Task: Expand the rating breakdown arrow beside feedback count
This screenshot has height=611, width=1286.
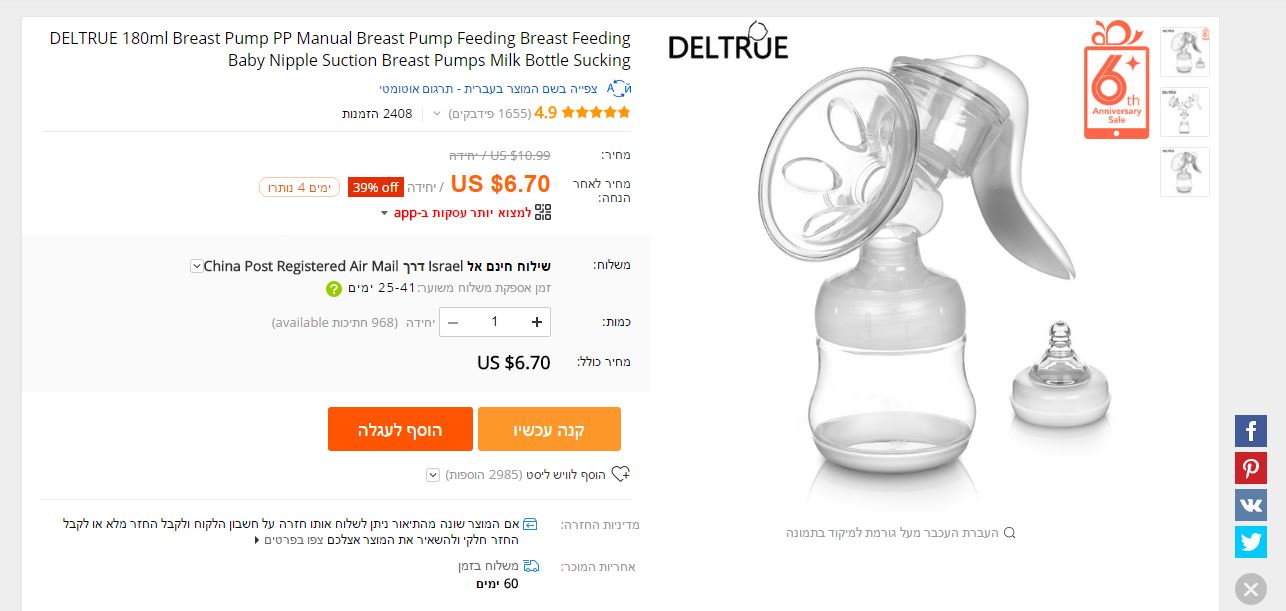Action: point(437,114)
